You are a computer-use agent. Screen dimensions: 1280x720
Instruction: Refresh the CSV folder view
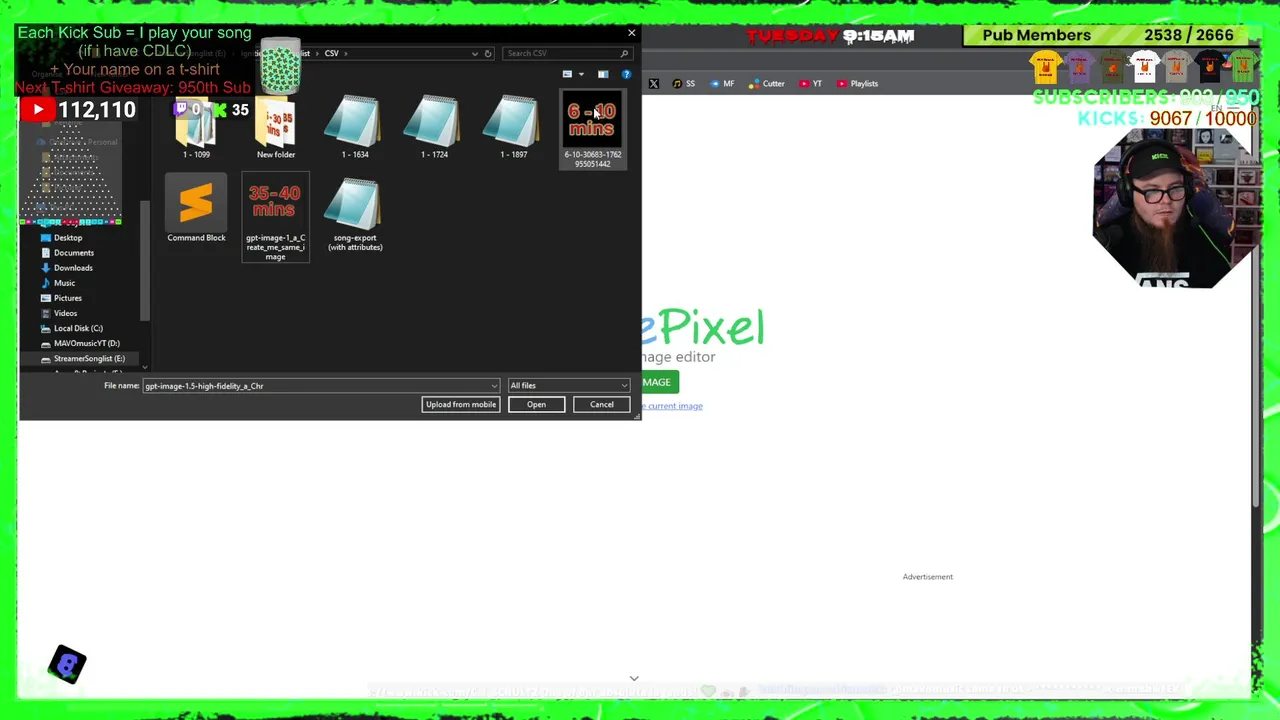click(488, 54)
